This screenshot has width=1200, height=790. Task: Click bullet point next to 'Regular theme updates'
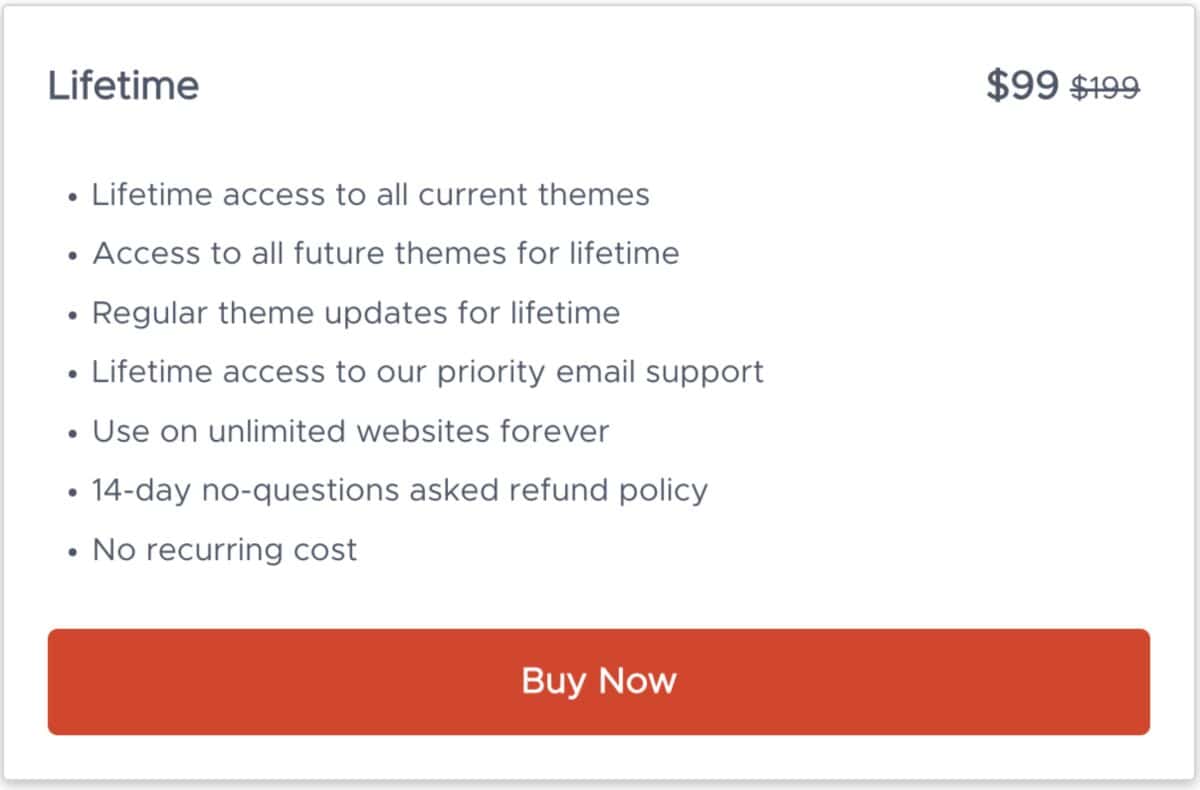point(73,316)
